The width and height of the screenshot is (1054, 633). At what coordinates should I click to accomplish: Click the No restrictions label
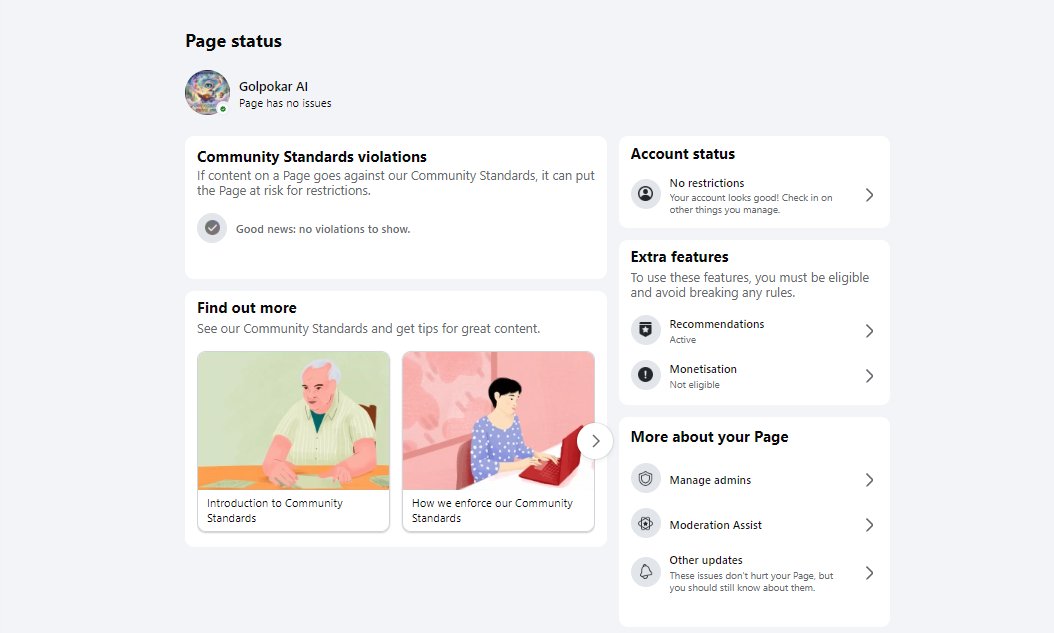click(706, 183)
